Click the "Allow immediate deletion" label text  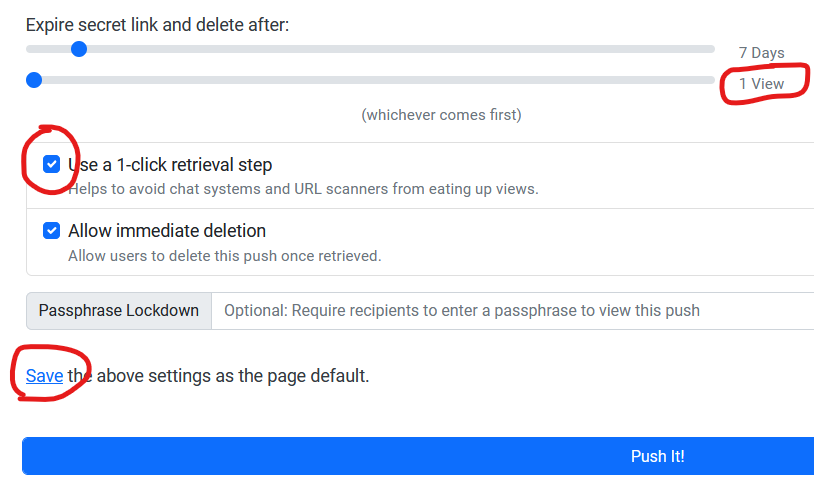coord(167,231)
